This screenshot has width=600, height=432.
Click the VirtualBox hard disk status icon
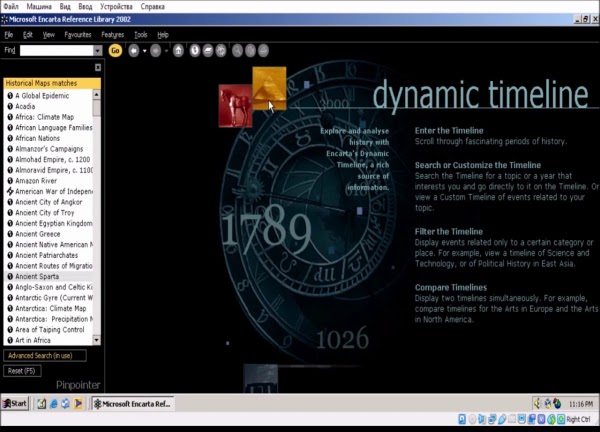click(462, 419)
